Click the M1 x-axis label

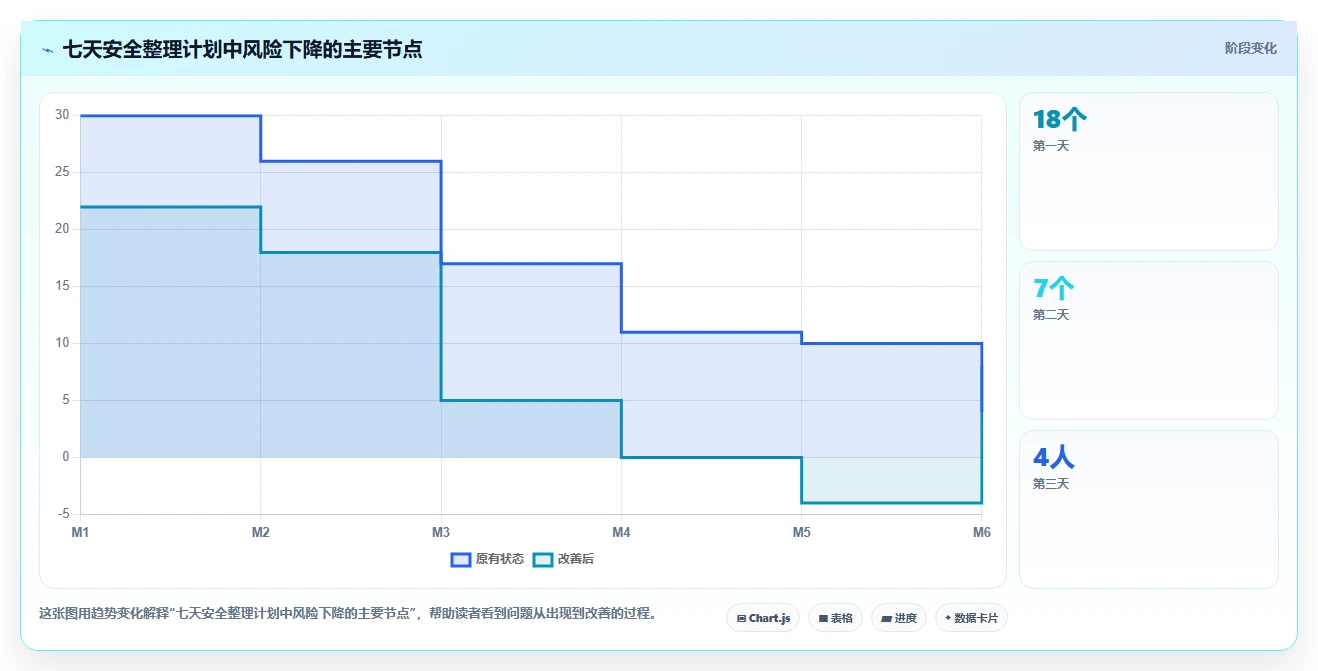(80, 532)
